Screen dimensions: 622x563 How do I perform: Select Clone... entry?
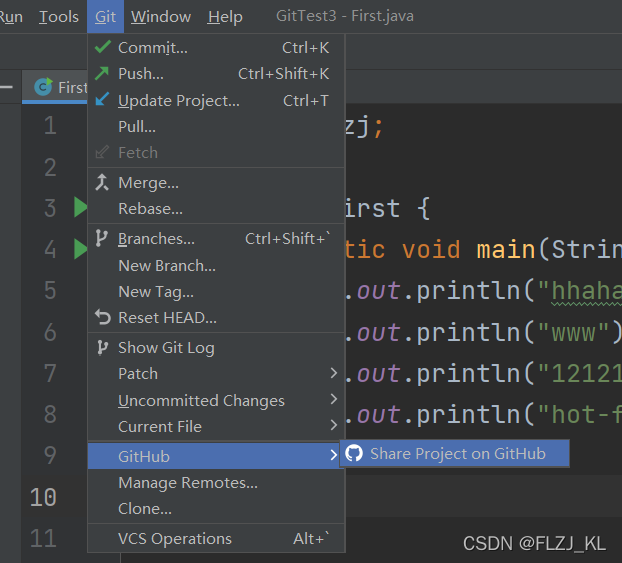[x=216, y=509]
